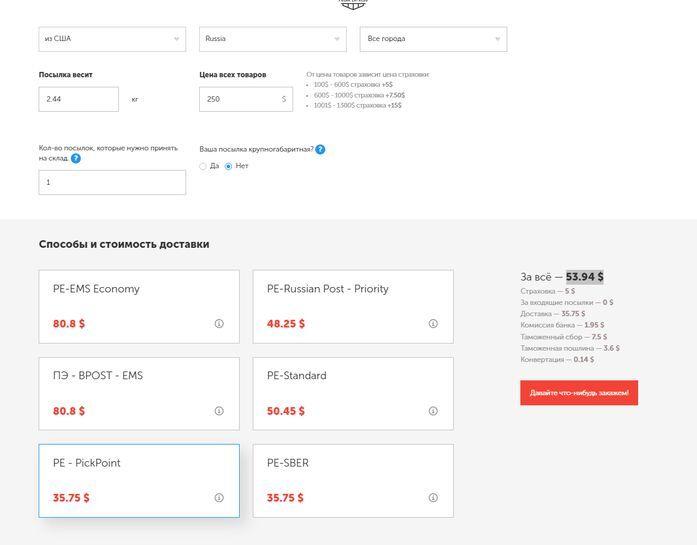Click info icon on PE-Russian Post - Priority card
697x545 pixels.
[433, 324]
